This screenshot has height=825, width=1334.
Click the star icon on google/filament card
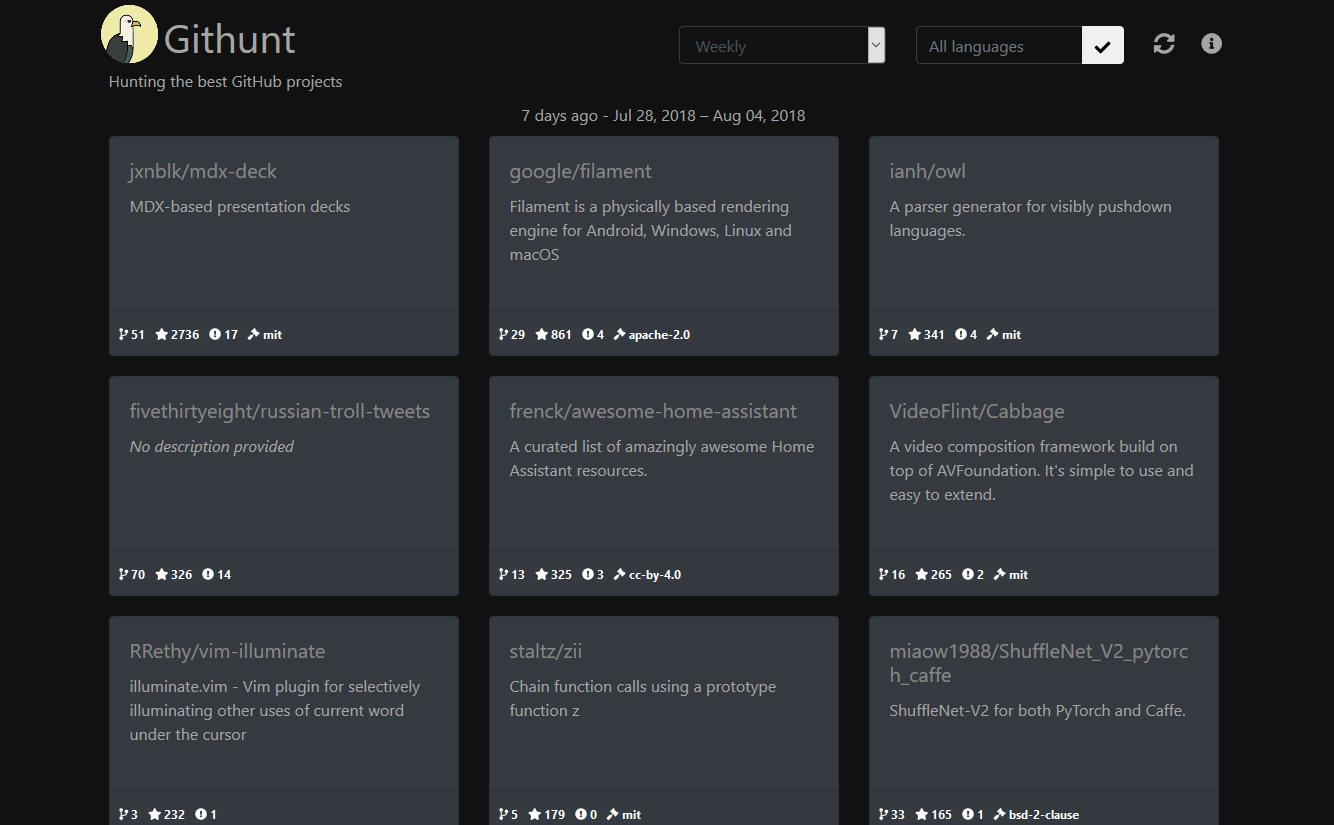[542, 335]
